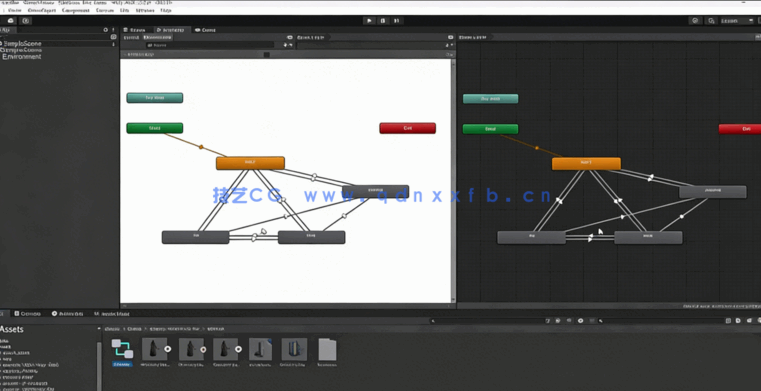The width and height of the screenshot is (761, 391).
Task: Expand the third character model asset
Action: (238, 349)
